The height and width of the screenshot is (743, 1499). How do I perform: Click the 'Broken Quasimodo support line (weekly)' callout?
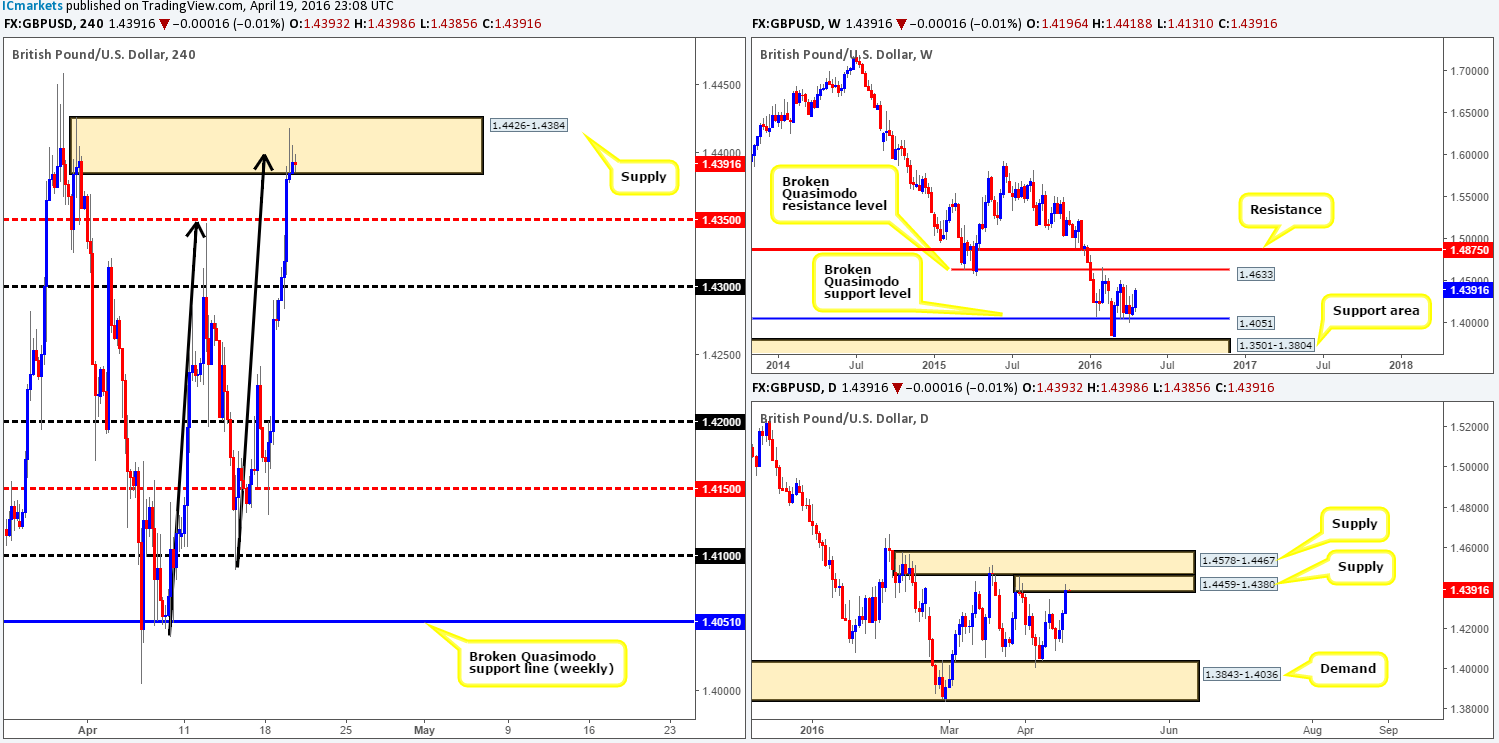[x=542, y=664]
